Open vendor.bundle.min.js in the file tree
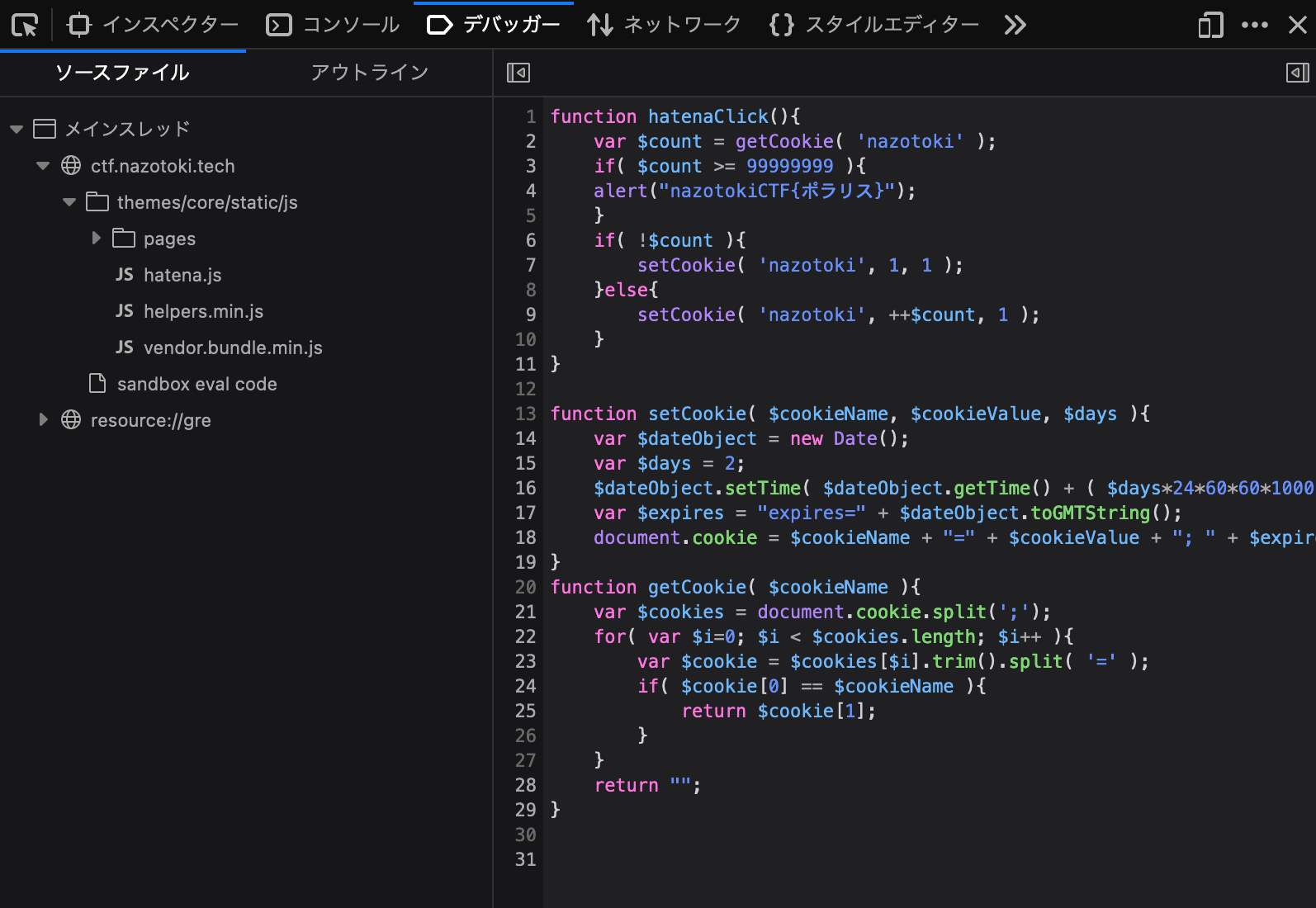The height and width of the screenshot is (908, 1316). 232,348
